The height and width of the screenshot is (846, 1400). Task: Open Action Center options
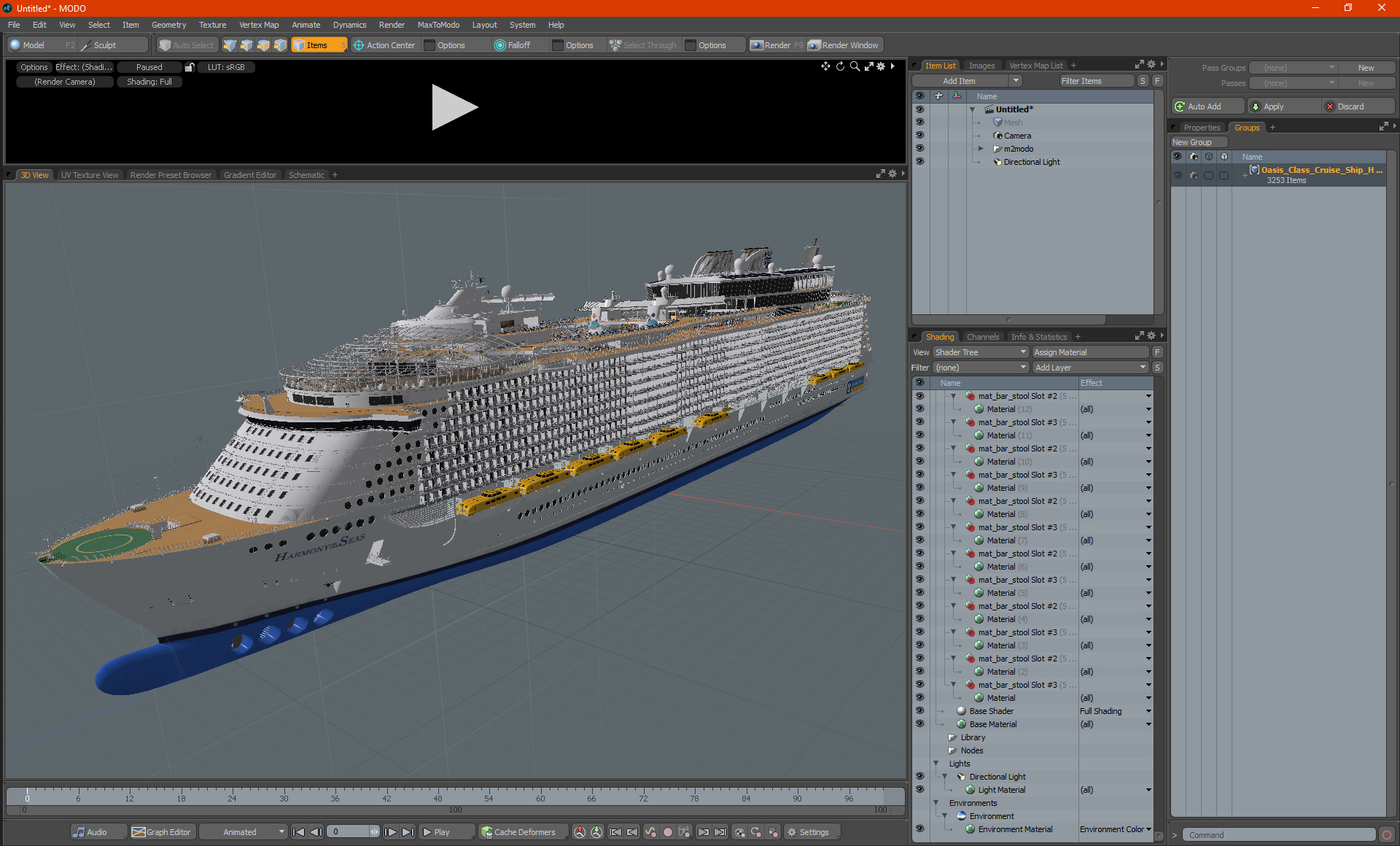(x=451, y=45)
